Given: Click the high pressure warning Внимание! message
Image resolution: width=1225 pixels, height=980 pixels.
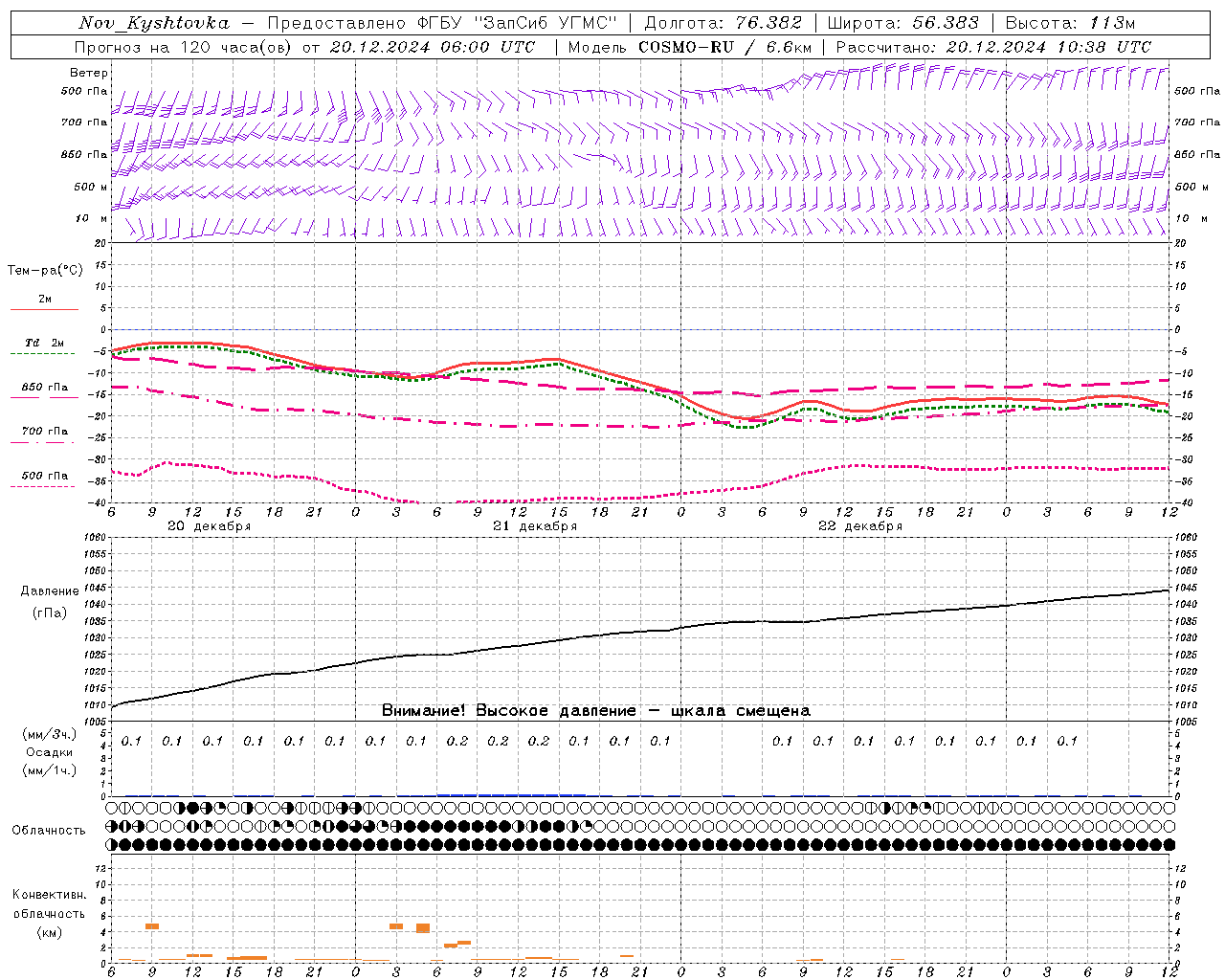Looking at the screenshot, I should tap(596, 711).
